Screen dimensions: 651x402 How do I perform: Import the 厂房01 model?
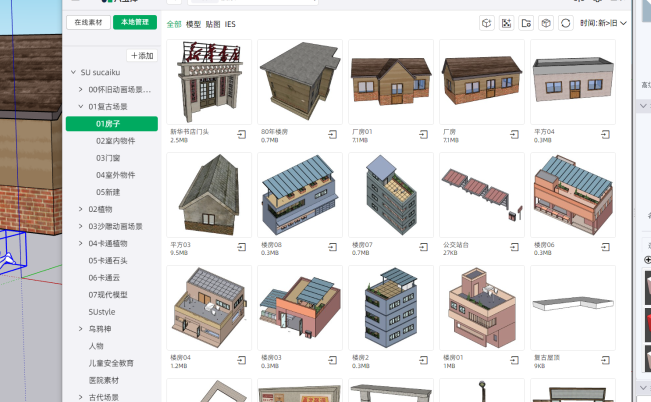pyautogui.click(x=423, y=135)
